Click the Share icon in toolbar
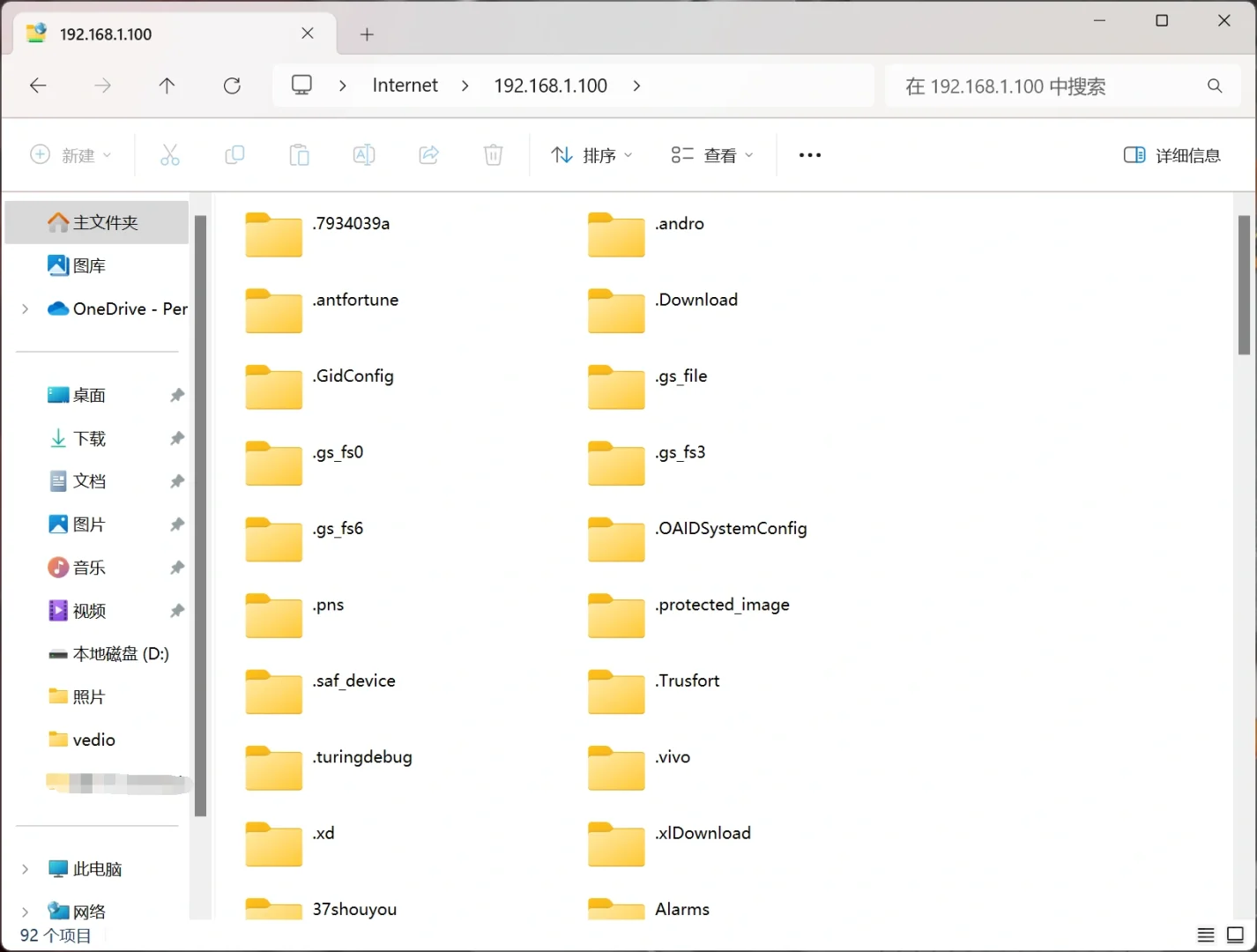1257x952 pixels. [x=429, y=155]
